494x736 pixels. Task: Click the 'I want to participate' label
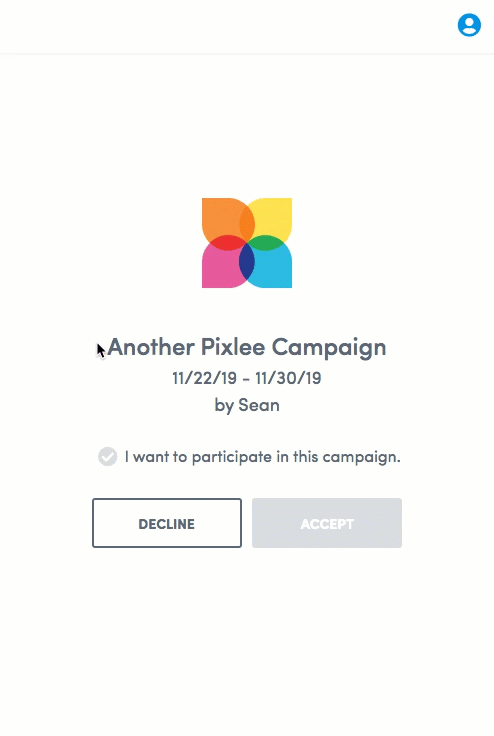point(262,457)
